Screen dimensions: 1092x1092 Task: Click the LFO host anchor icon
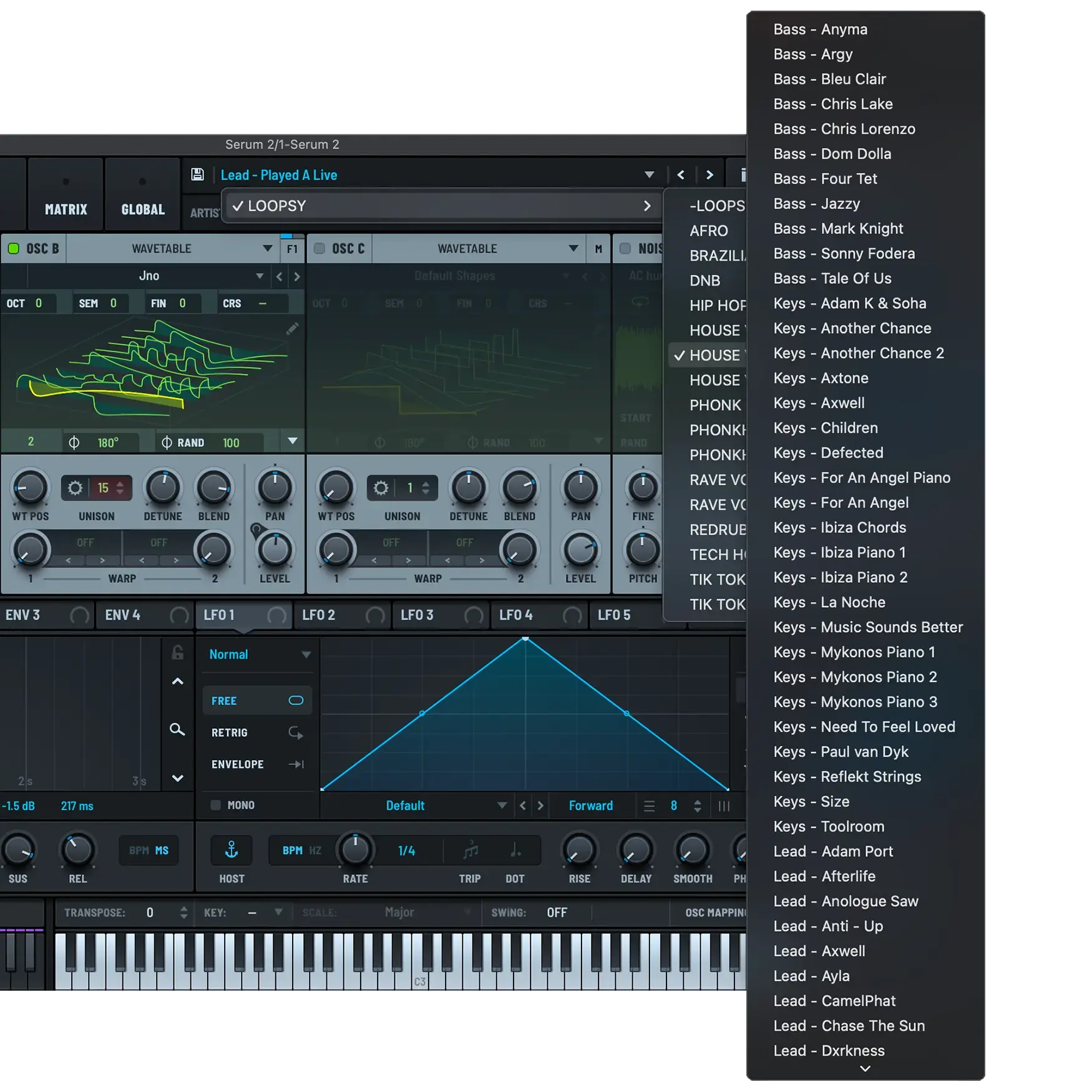pos(232,850)
